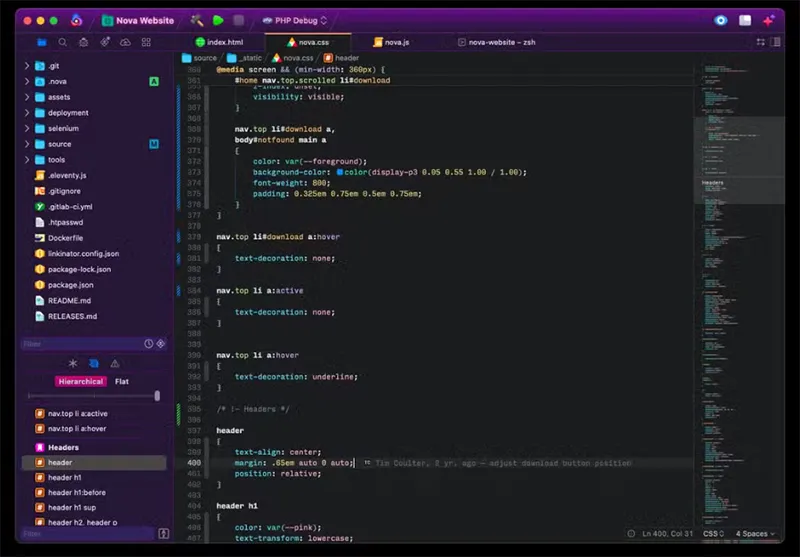The image size is (800, 557).
Task: Open the all sidebars grid icon
Action: [146, 42]
